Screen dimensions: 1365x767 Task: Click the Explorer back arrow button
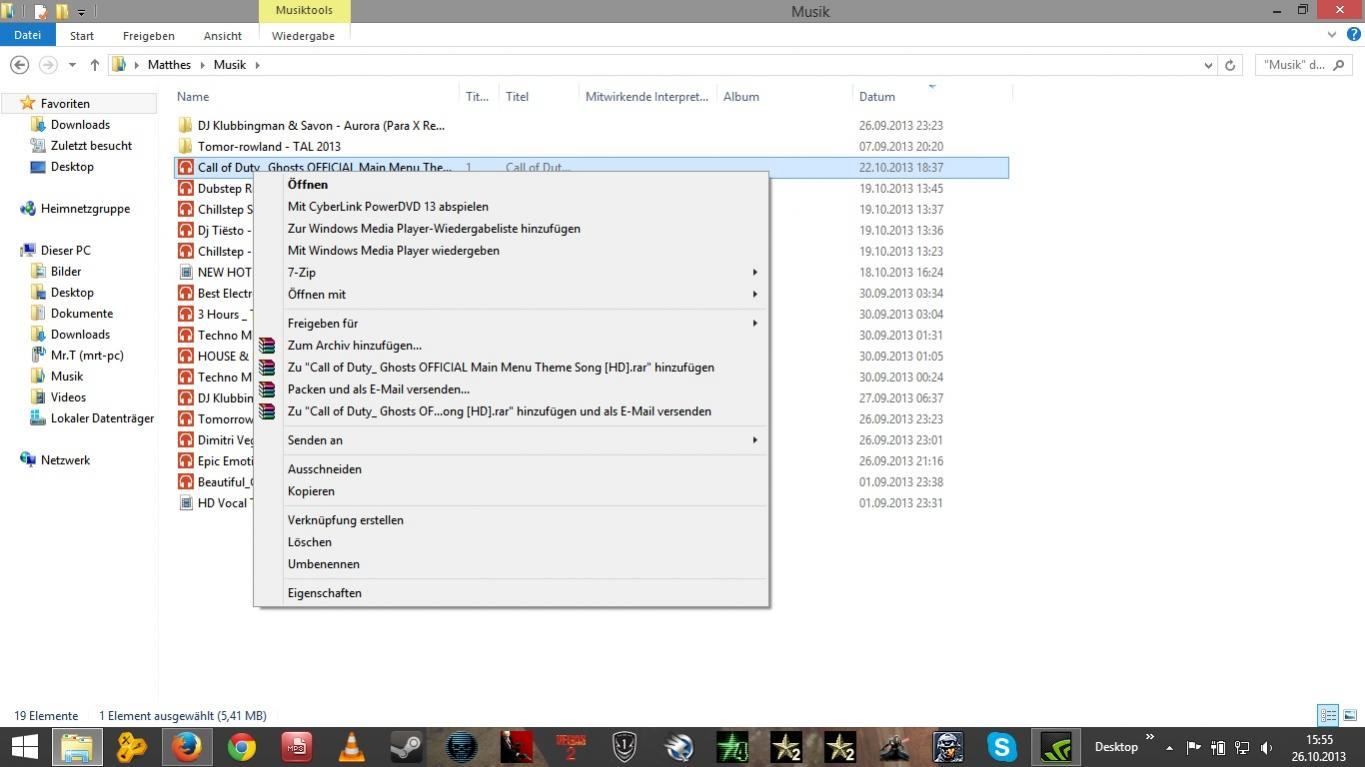point(19,64)
